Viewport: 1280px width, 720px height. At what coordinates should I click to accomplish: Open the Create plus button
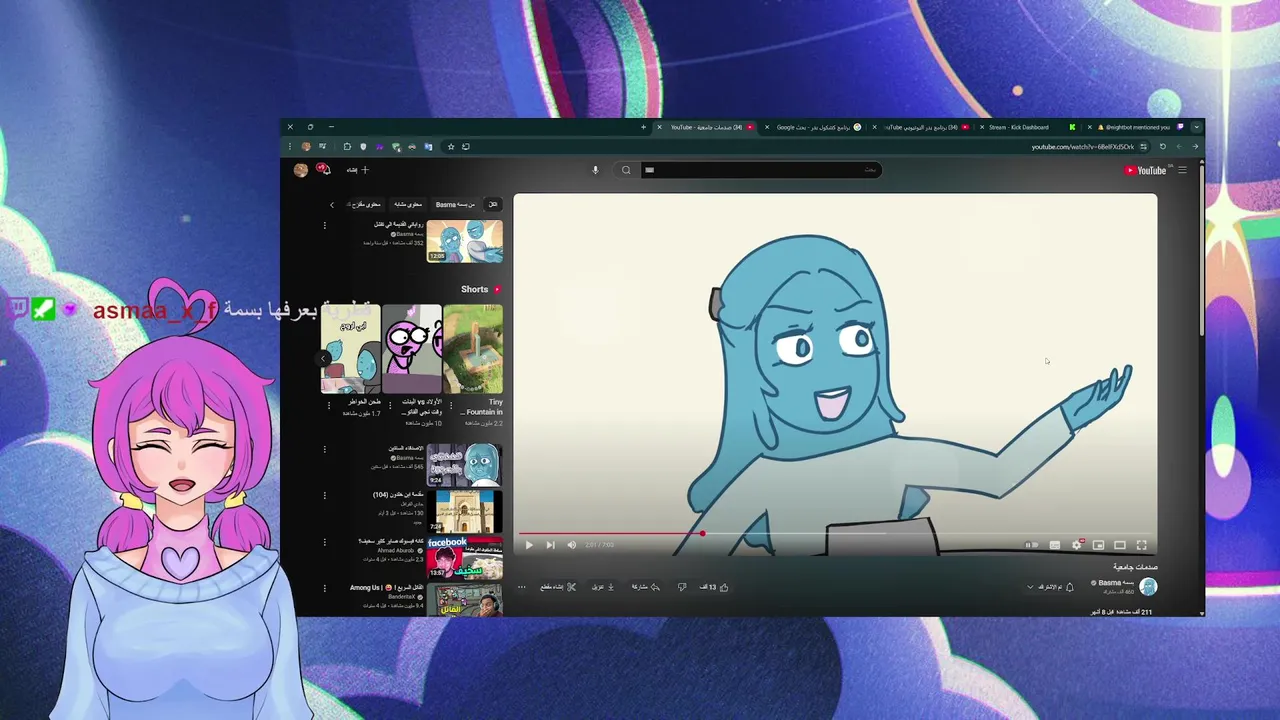tap(359, 170)
